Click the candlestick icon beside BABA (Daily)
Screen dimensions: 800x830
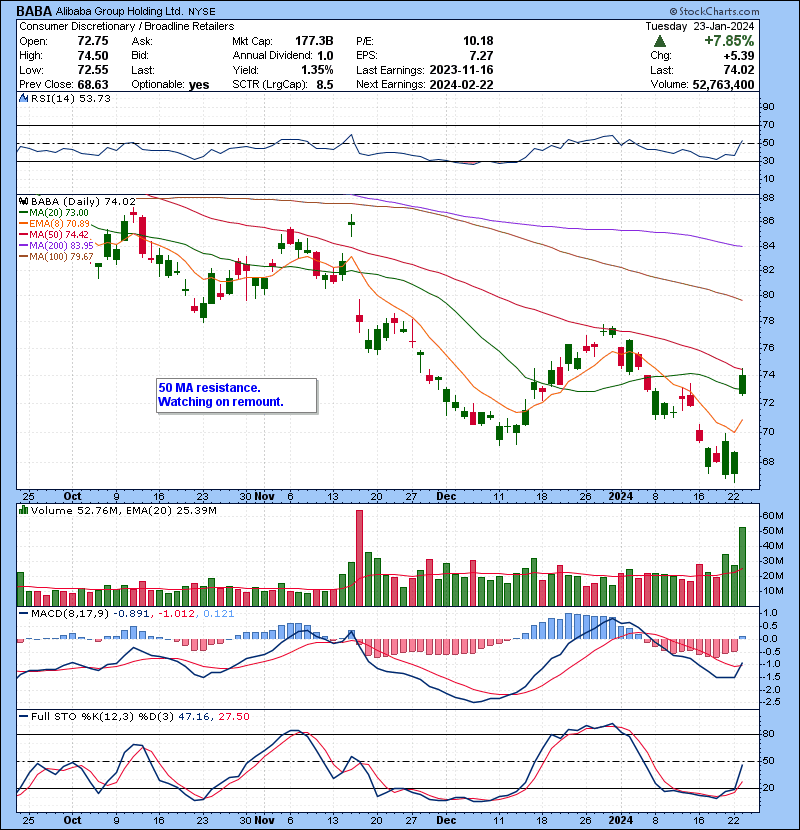click(23, 202)
